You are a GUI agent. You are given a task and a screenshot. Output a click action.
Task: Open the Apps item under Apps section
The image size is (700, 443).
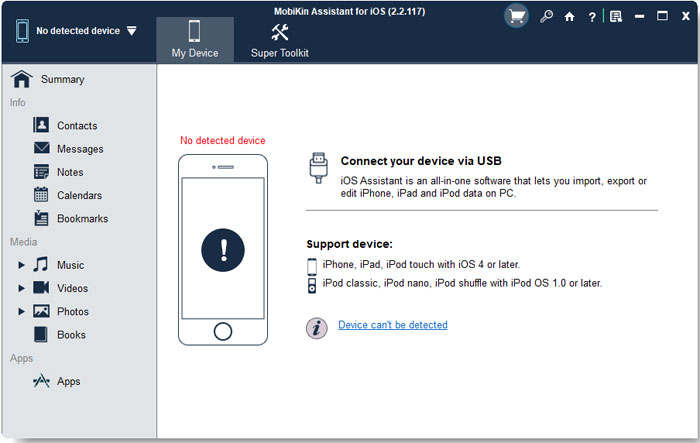point(68,381)
